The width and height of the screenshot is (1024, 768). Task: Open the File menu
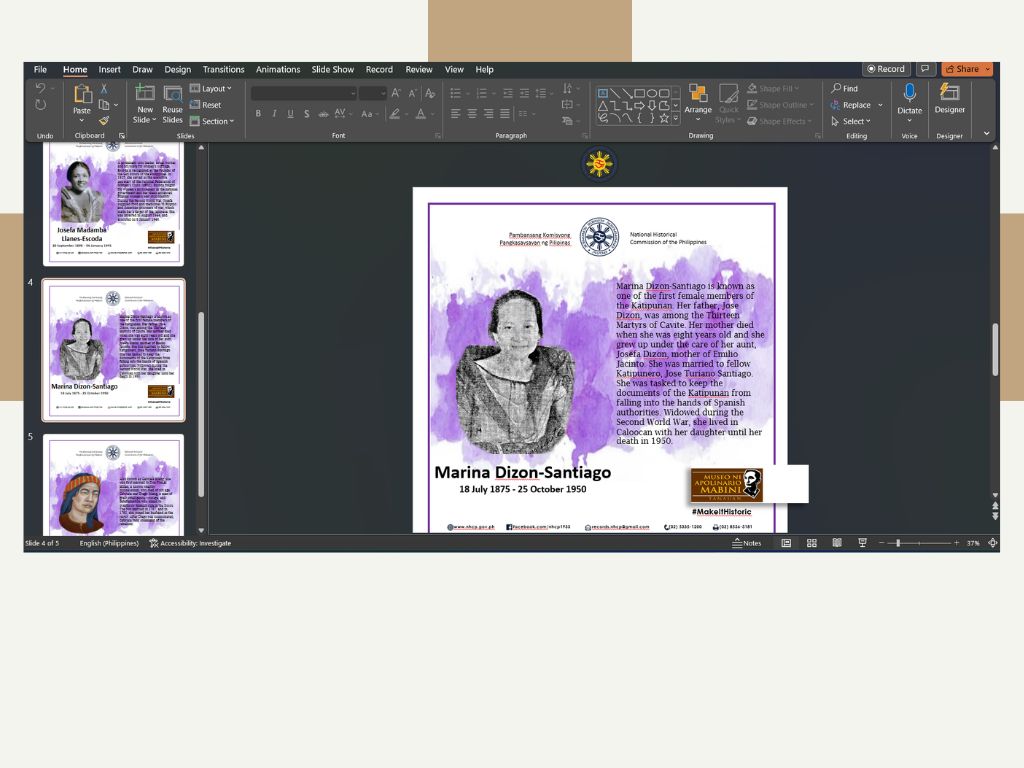pos(40,69)
